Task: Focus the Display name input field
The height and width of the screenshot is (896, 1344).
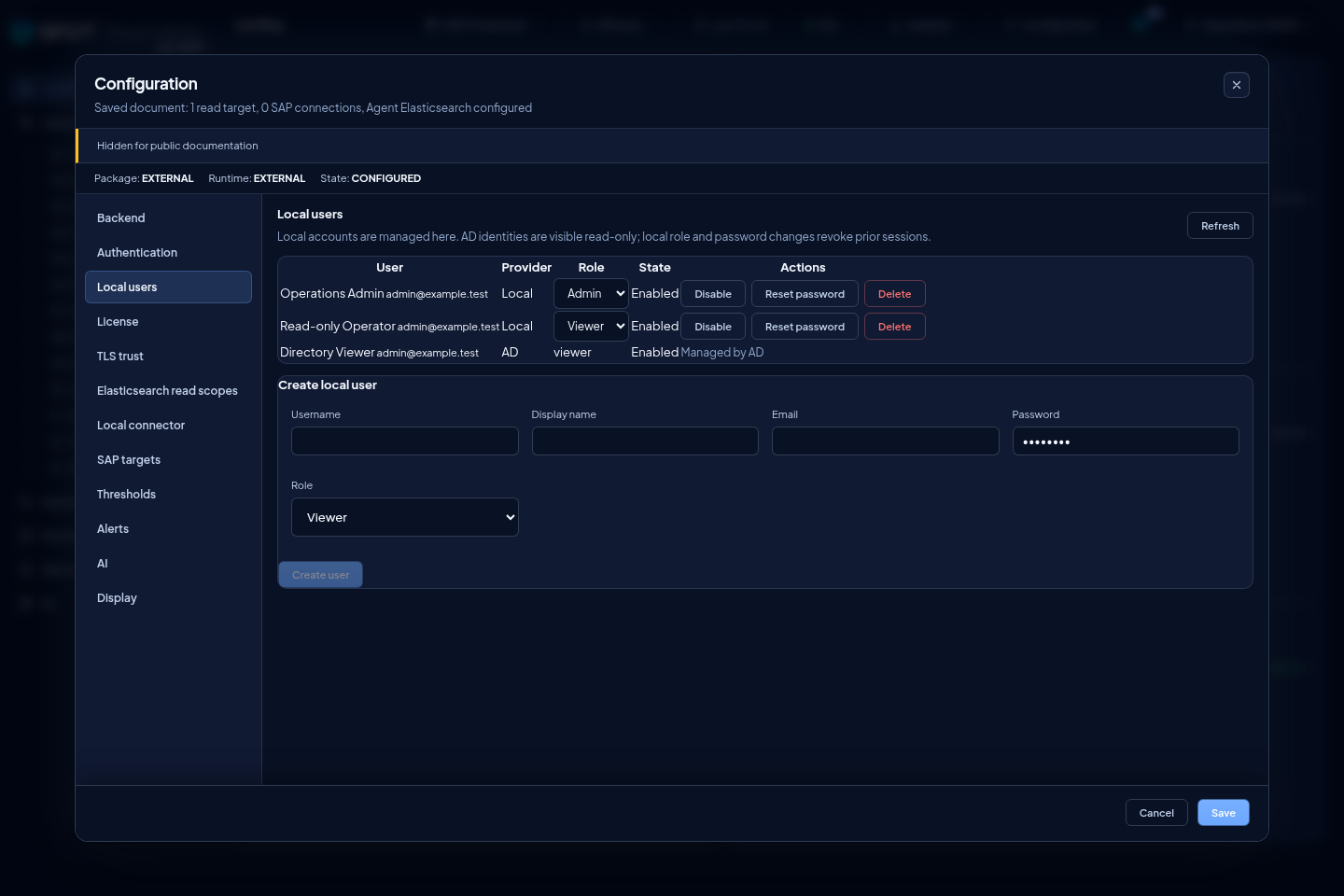Action: [x=645, y=441]
